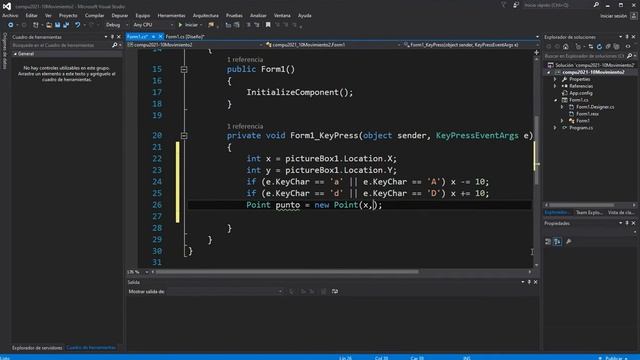This screenshot has height=360, width=640.
Task: Pin the Cuadro de herramientas panel
Action: click(x=112, y=37)
